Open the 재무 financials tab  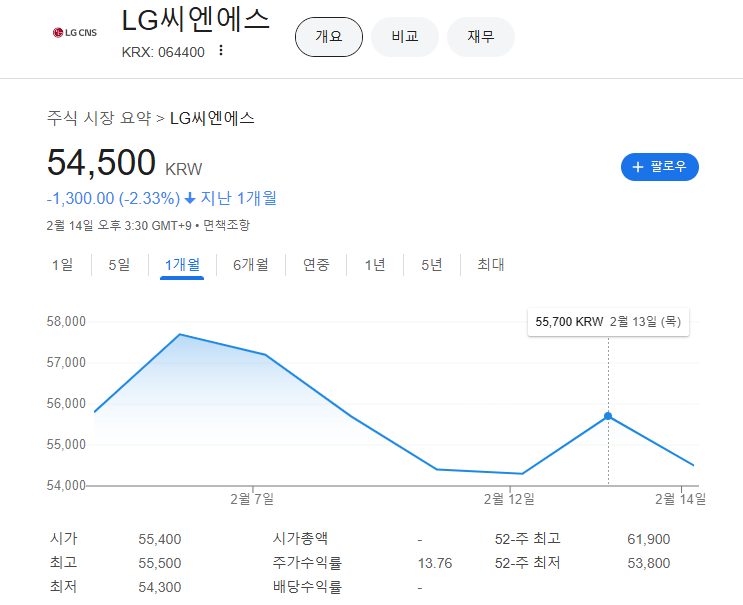coord(481,37)
